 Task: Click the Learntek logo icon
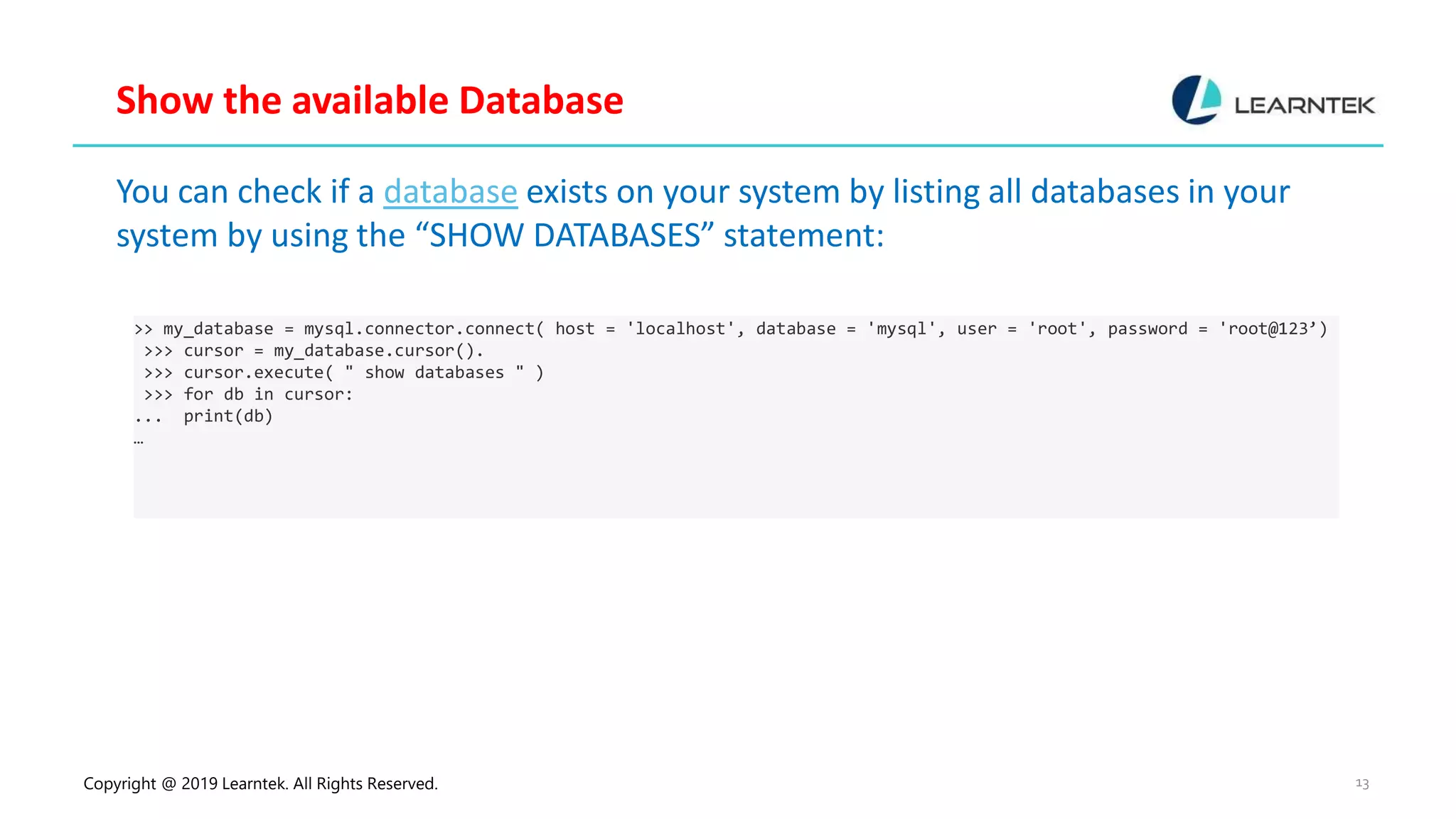1197,100
